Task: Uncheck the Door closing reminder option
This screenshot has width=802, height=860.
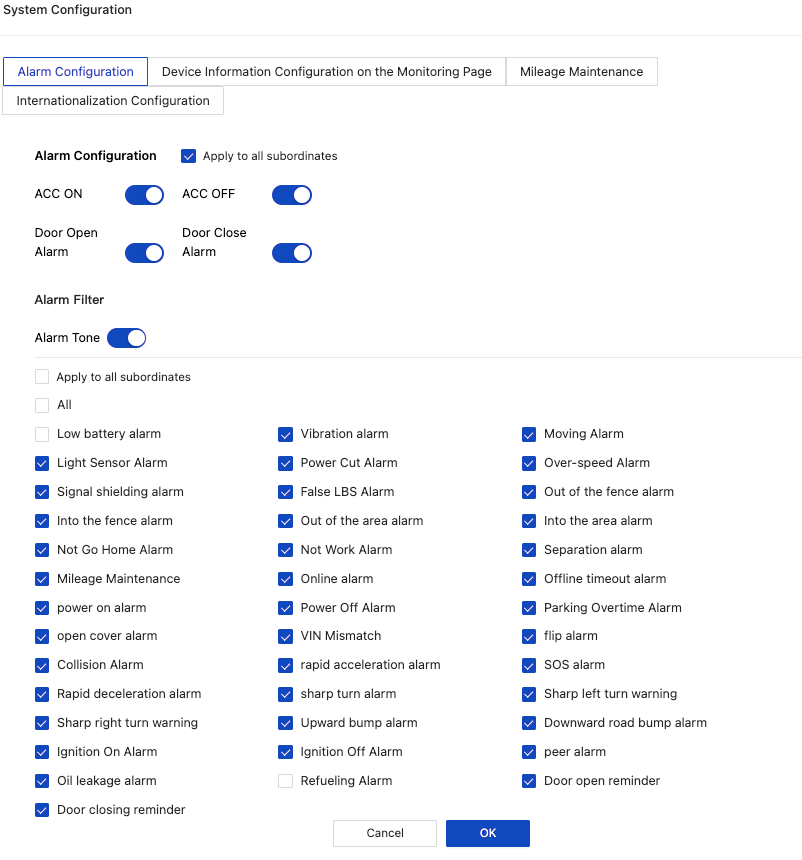Action: (x=41, y=810)
